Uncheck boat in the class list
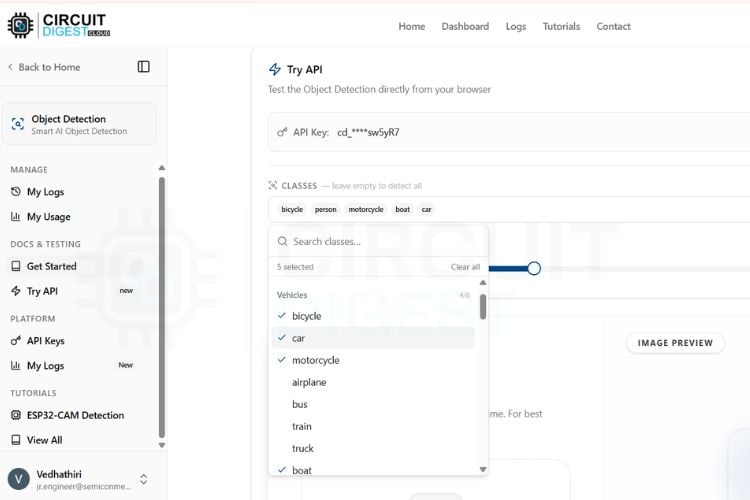750x500 pixels. [x=373, y=469]
